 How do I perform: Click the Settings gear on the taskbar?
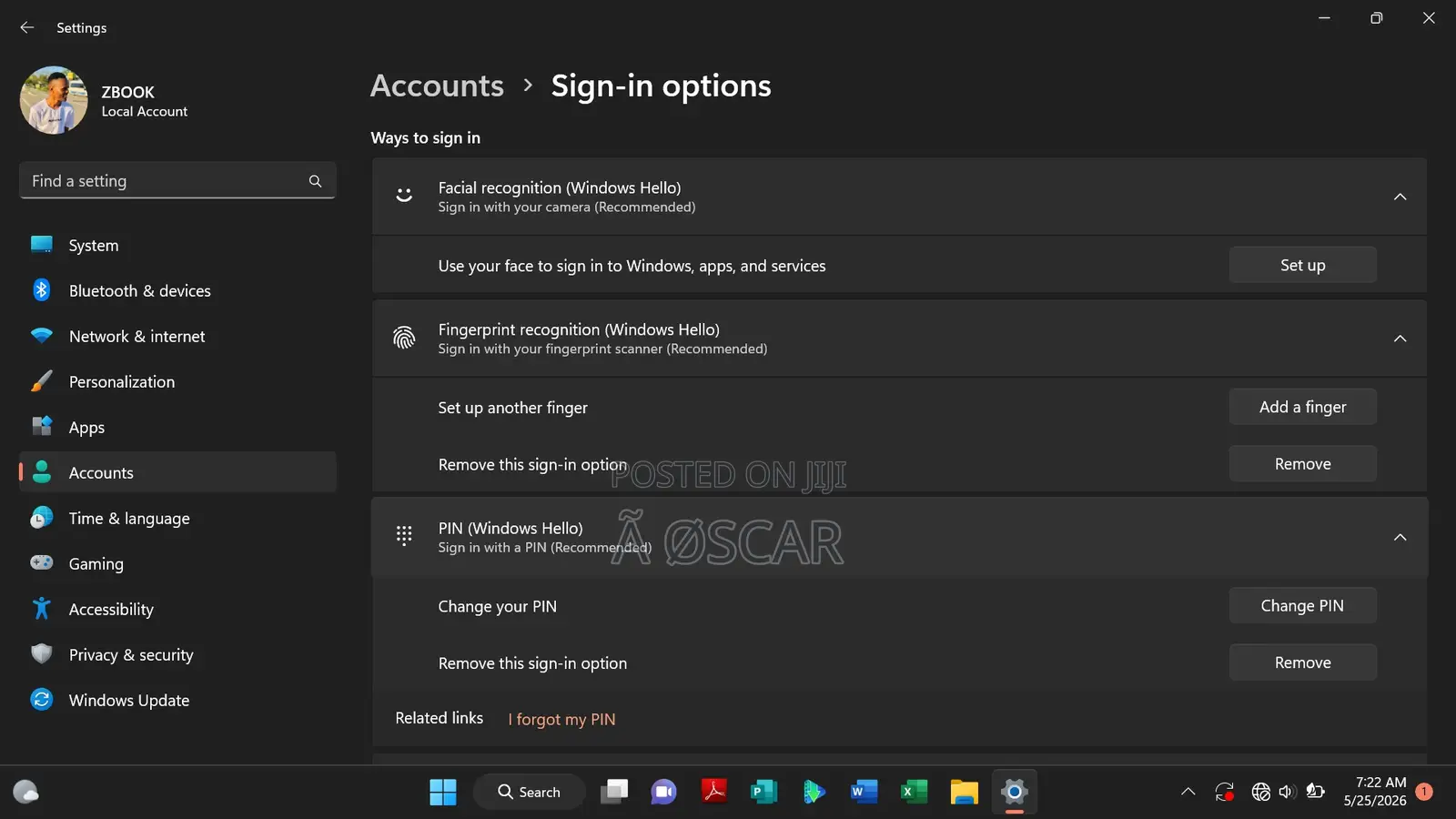coord(1014,792)
